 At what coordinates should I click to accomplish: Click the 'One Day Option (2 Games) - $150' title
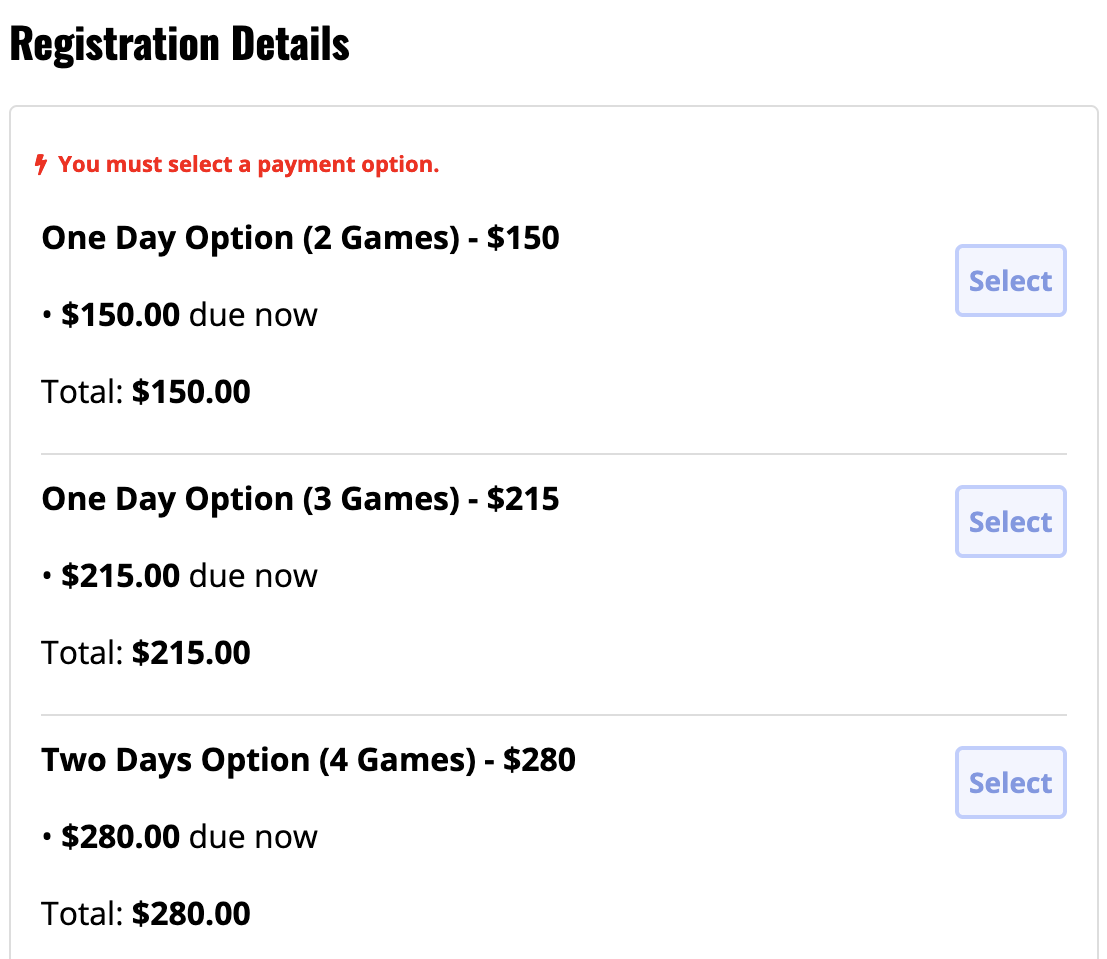coord(300,238)
